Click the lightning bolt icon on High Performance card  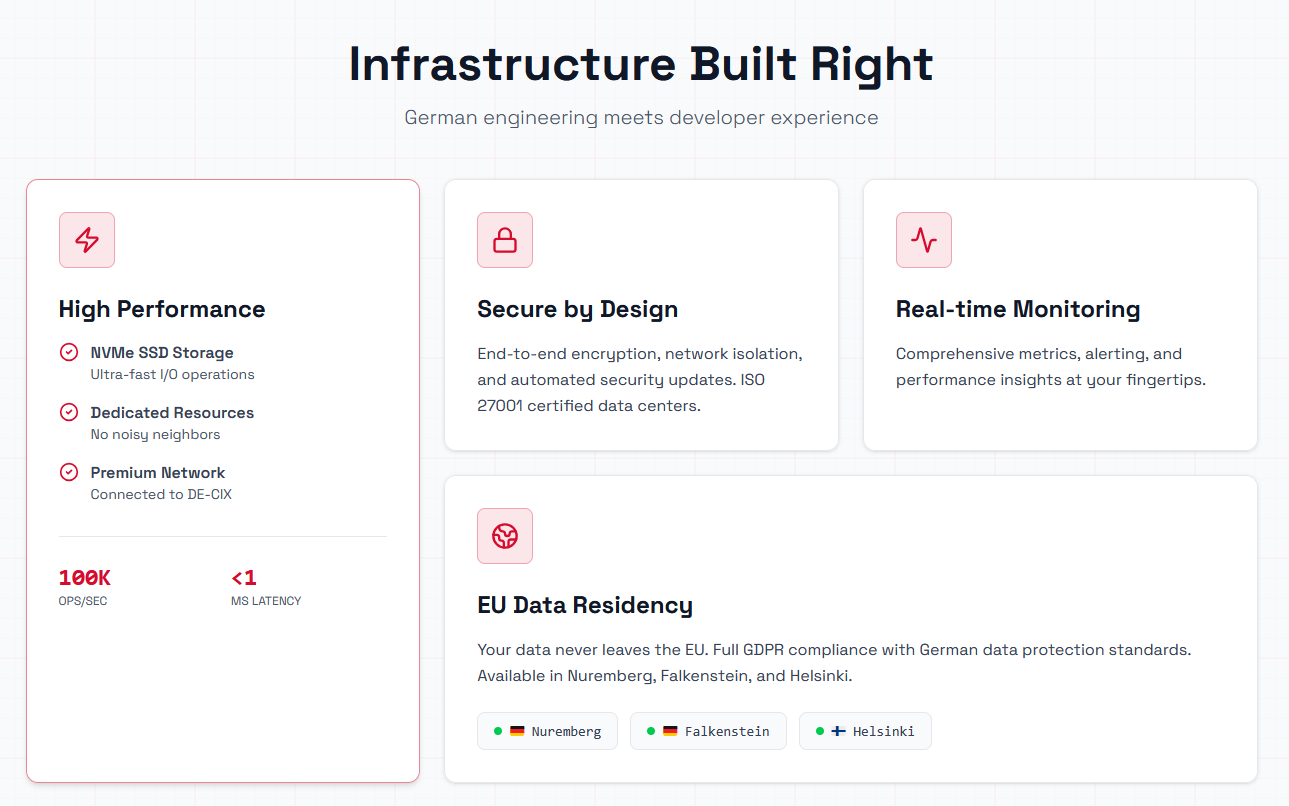tap(86, 240)
